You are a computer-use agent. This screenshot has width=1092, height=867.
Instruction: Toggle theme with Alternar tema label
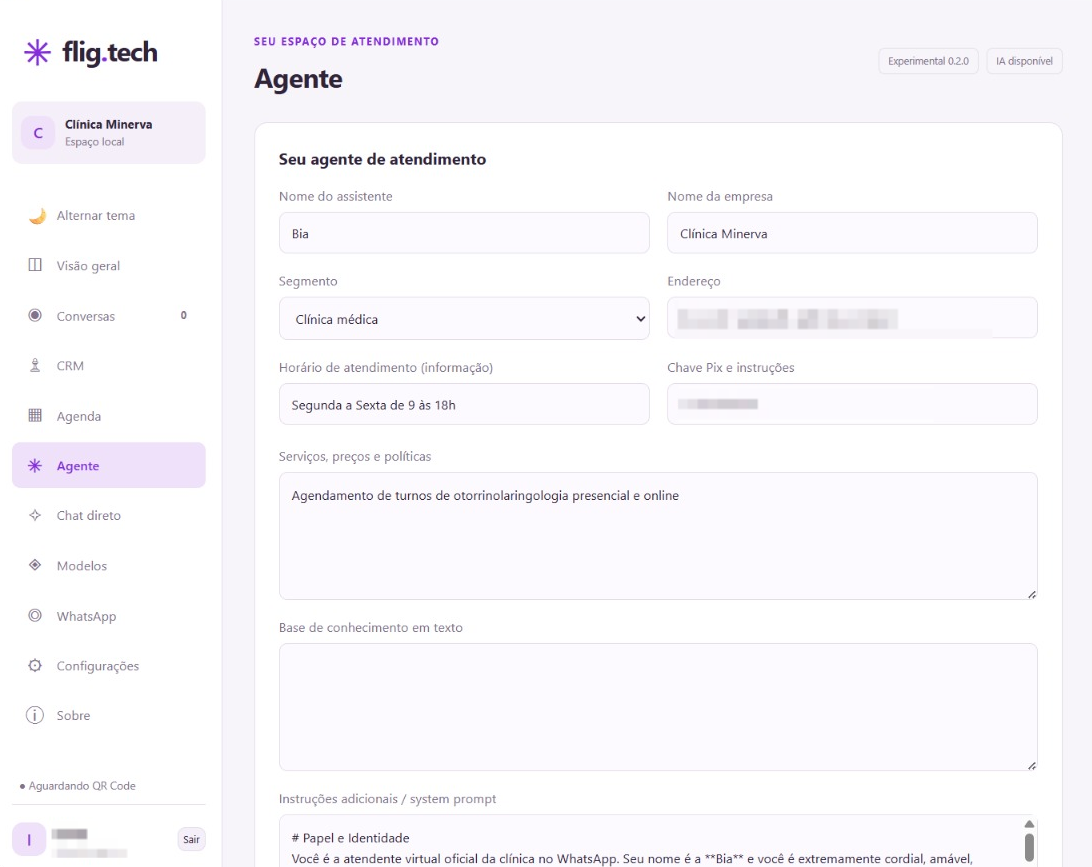(x=96, y=216)
